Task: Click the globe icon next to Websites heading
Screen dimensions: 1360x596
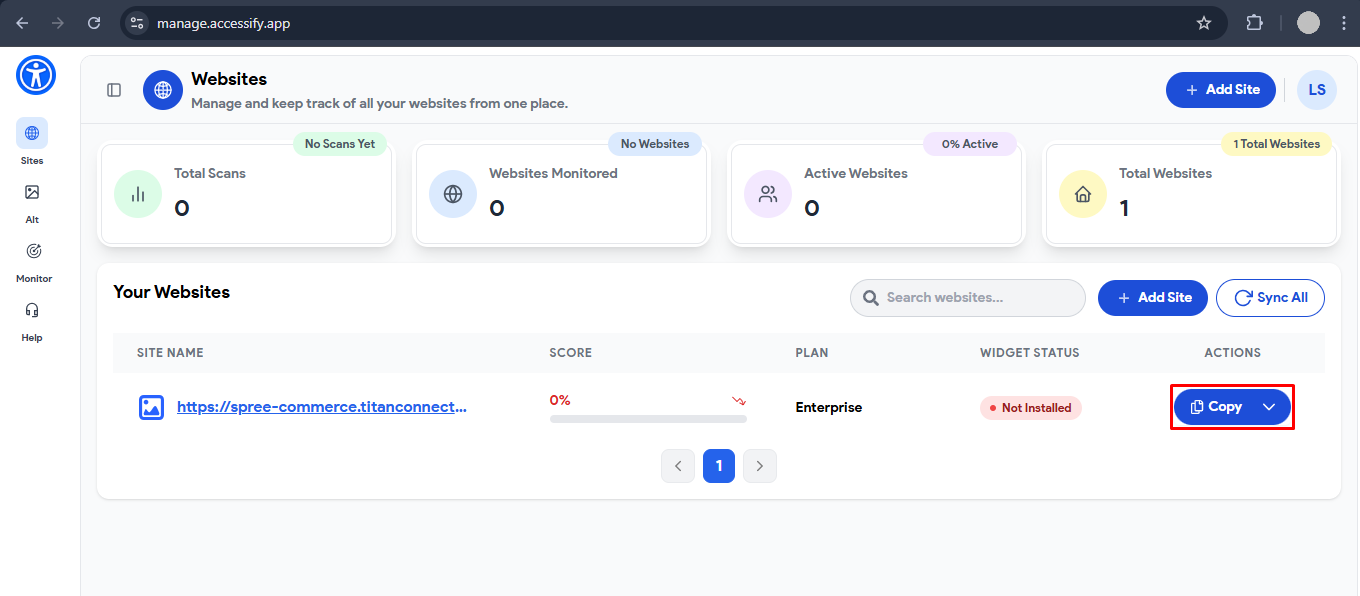Action: [x=162, y=89]
